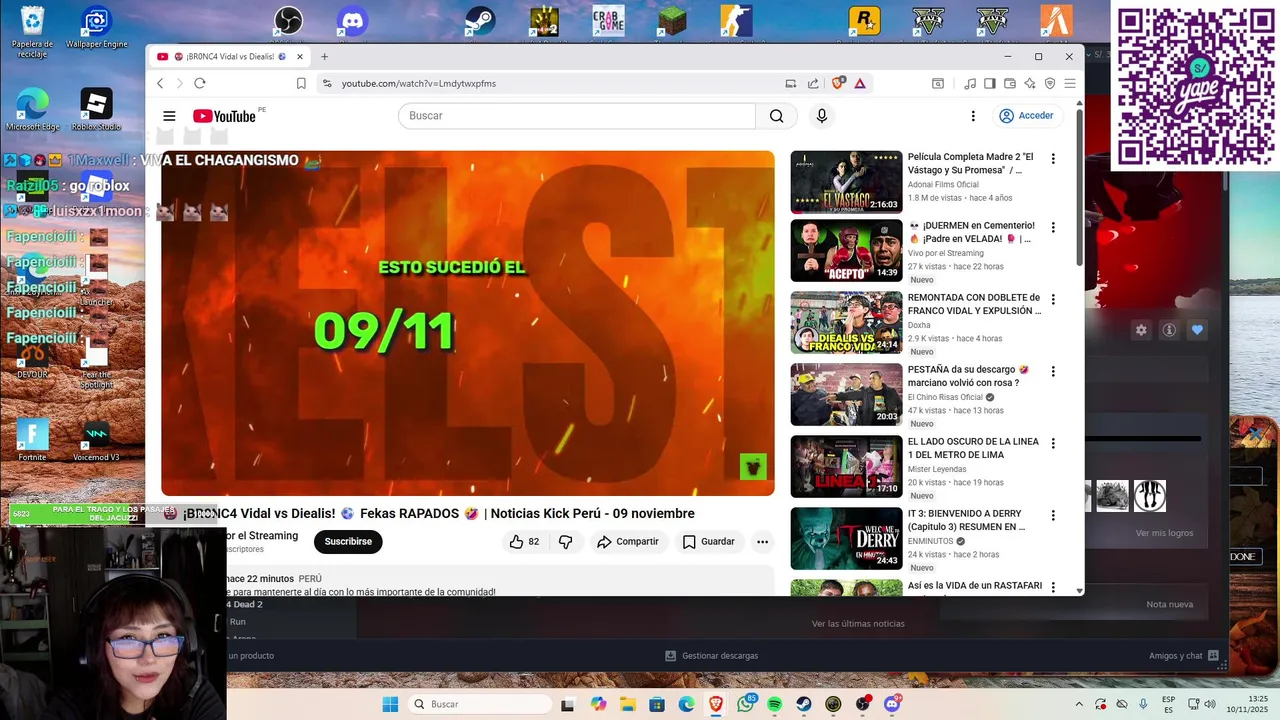Open the Brave browser main menu
Screen dimensions: 1280x720
1070,84
